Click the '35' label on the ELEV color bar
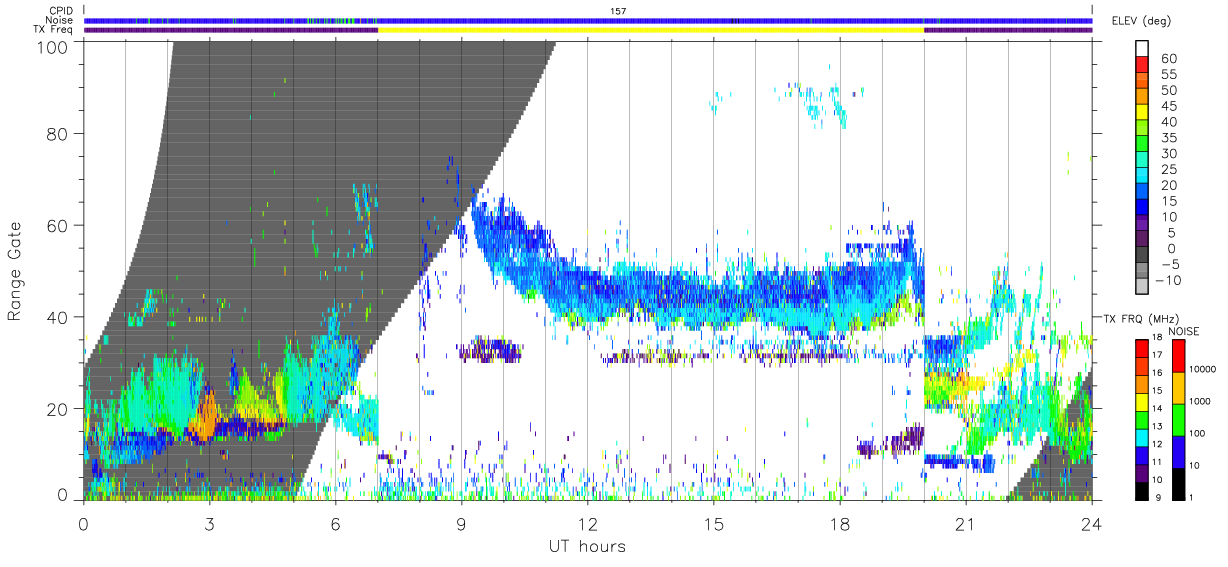Image resolution: width=1228 pixels, height=567 pixels. [x=1169, y=138]
